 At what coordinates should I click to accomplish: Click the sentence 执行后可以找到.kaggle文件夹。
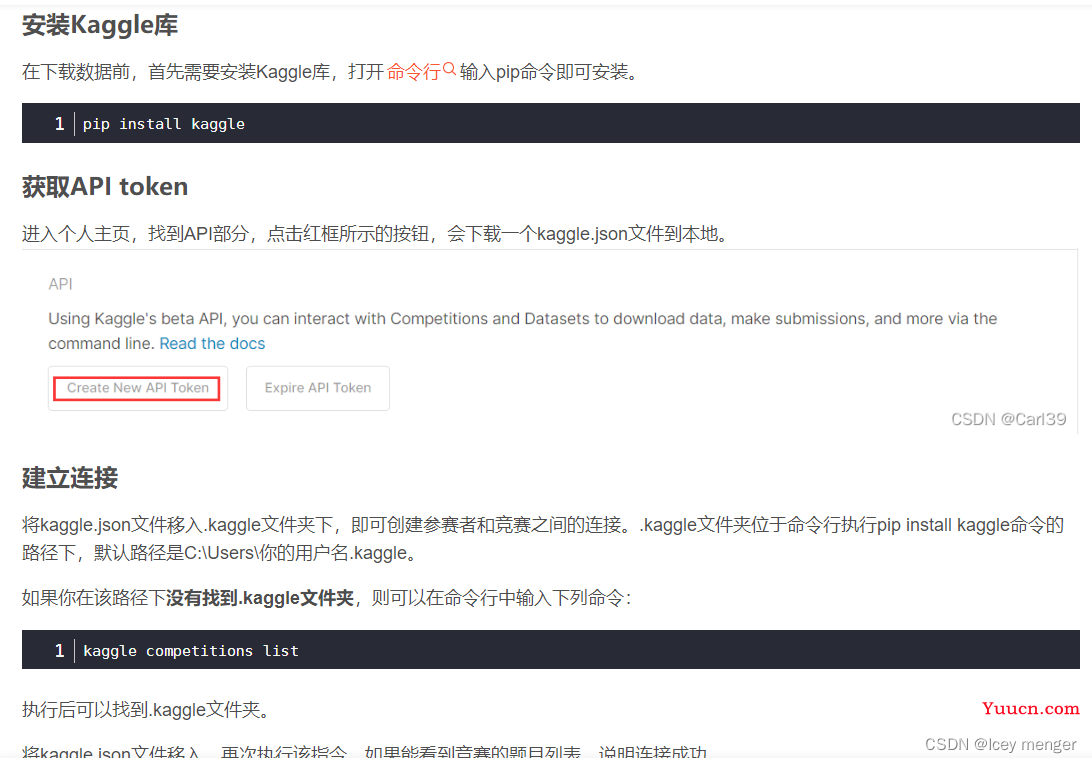(x=146, y=709)
